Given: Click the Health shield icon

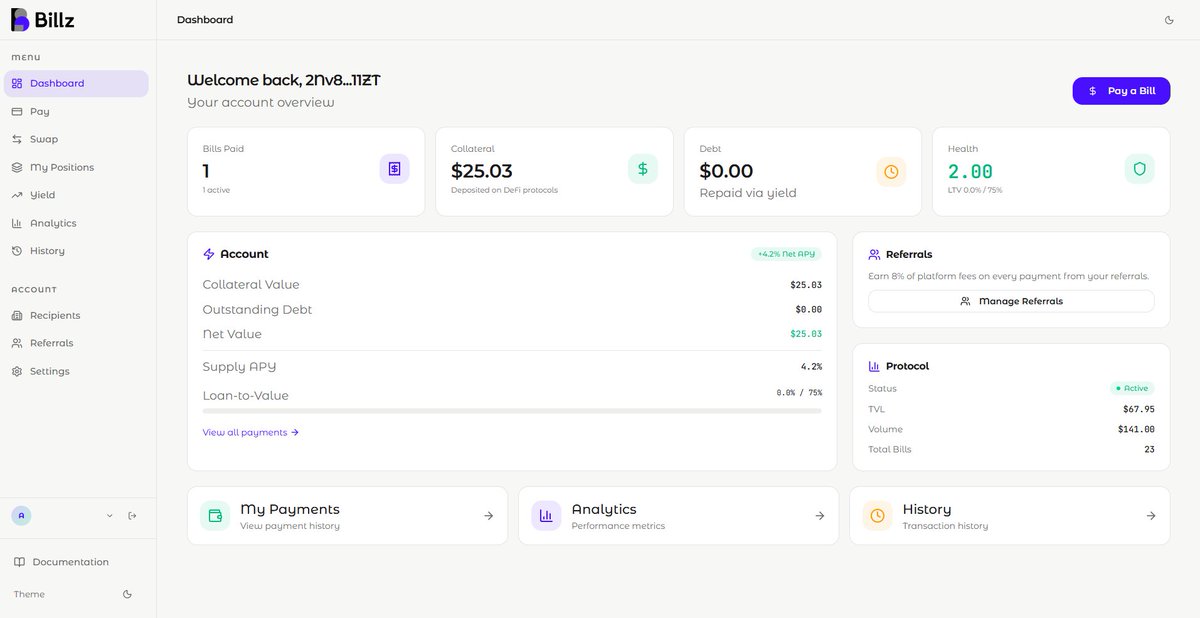Looking at the screenshot, I should [x=1139, y=168].
